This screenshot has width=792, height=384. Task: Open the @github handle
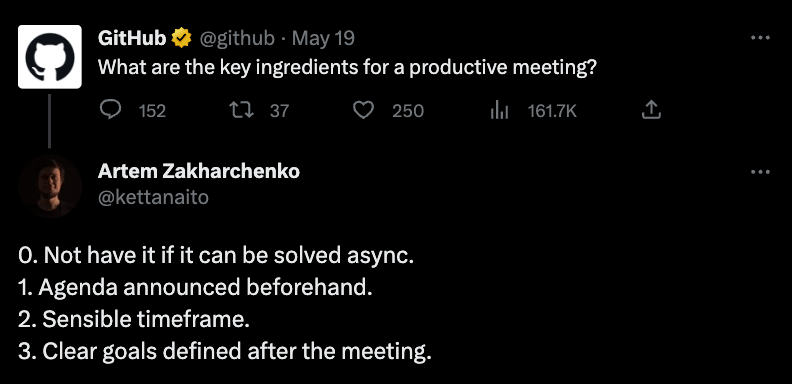237,38
